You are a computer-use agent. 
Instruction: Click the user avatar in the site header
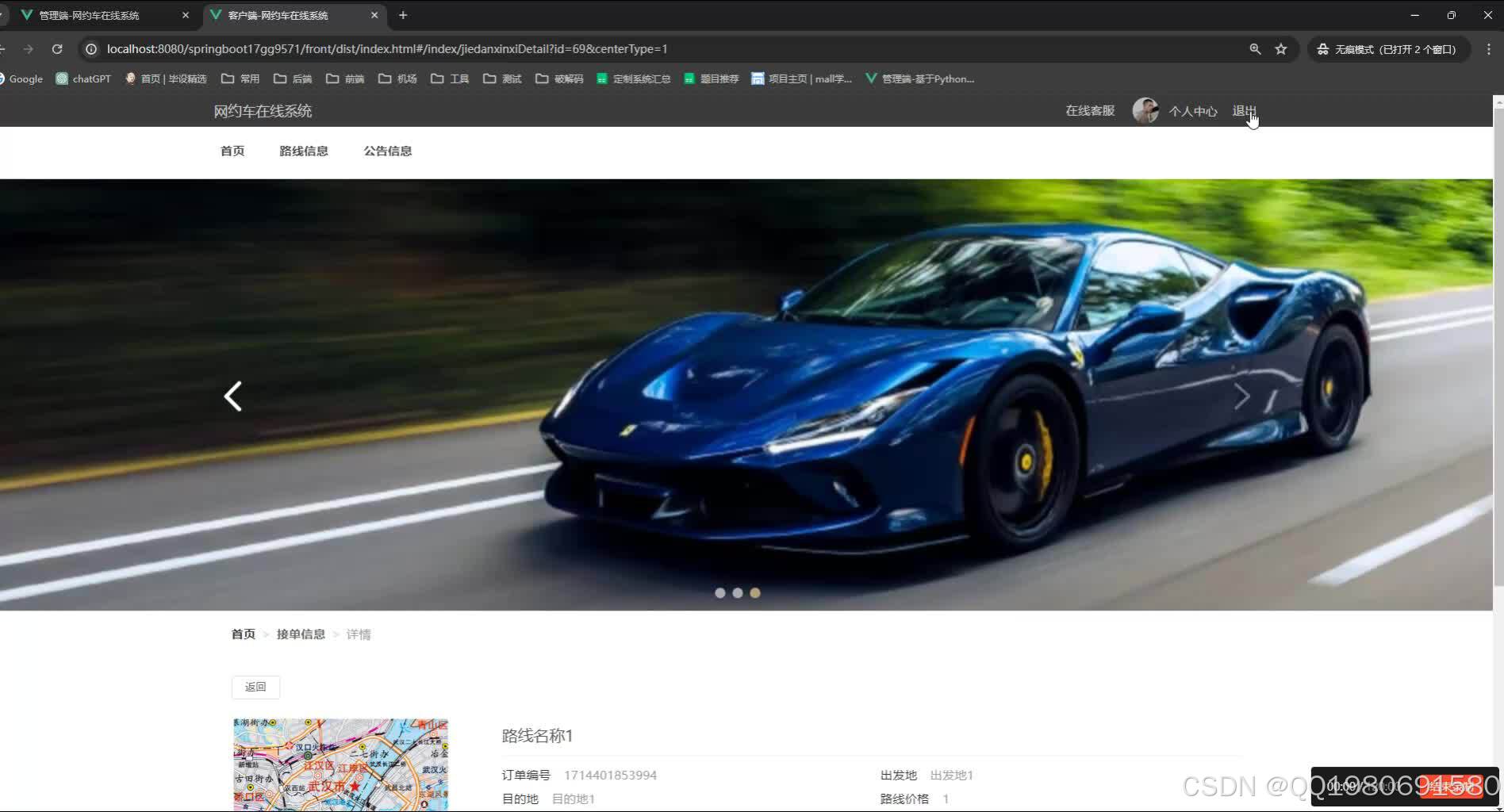coord(1145,110)
